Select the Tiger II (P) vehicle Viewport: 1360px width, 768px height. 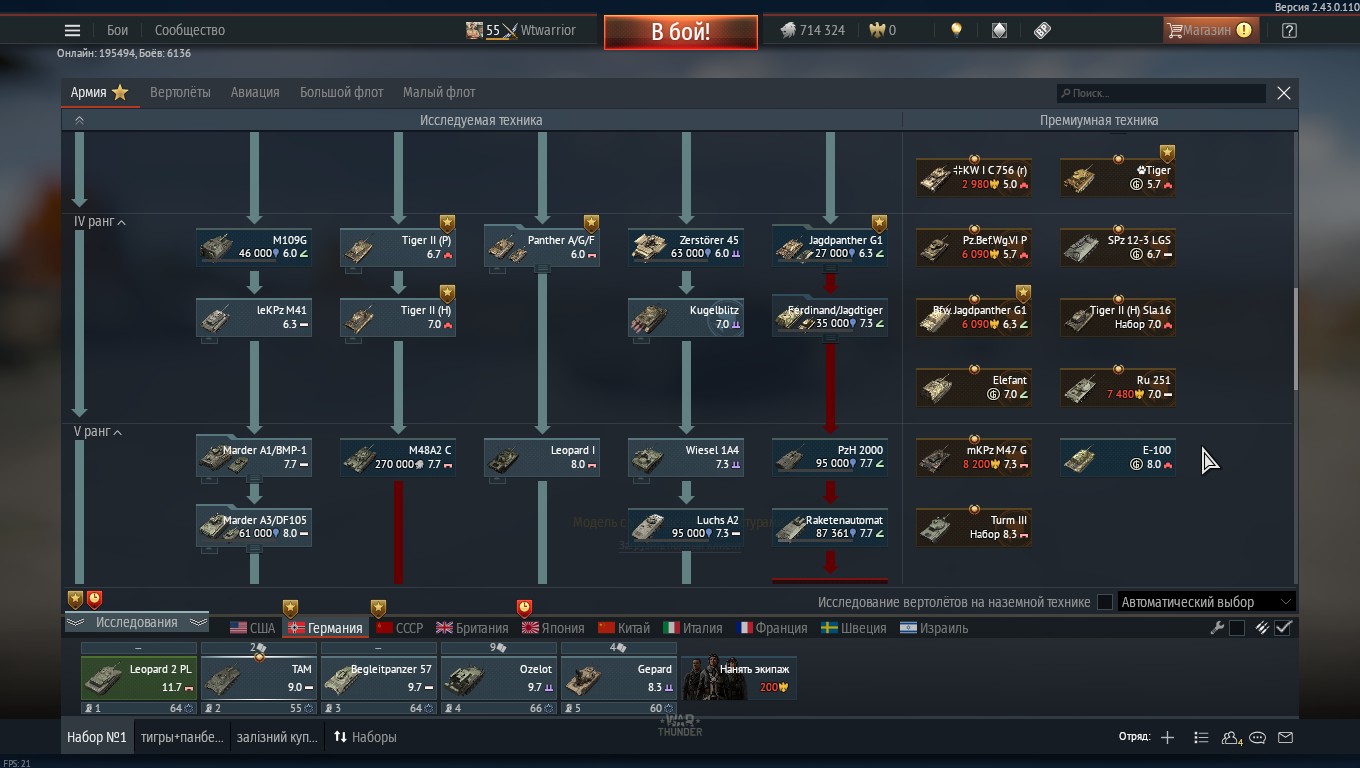click(x=398, y=247)
